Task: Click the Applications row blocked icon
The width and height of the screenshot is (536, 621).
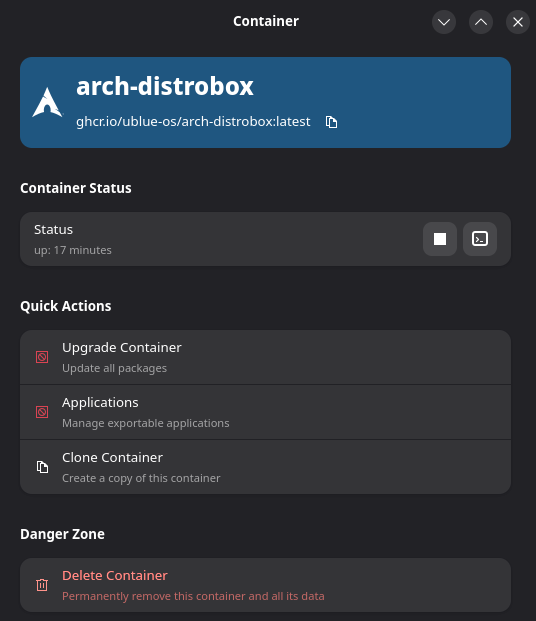Action: [x=42, y=412]
